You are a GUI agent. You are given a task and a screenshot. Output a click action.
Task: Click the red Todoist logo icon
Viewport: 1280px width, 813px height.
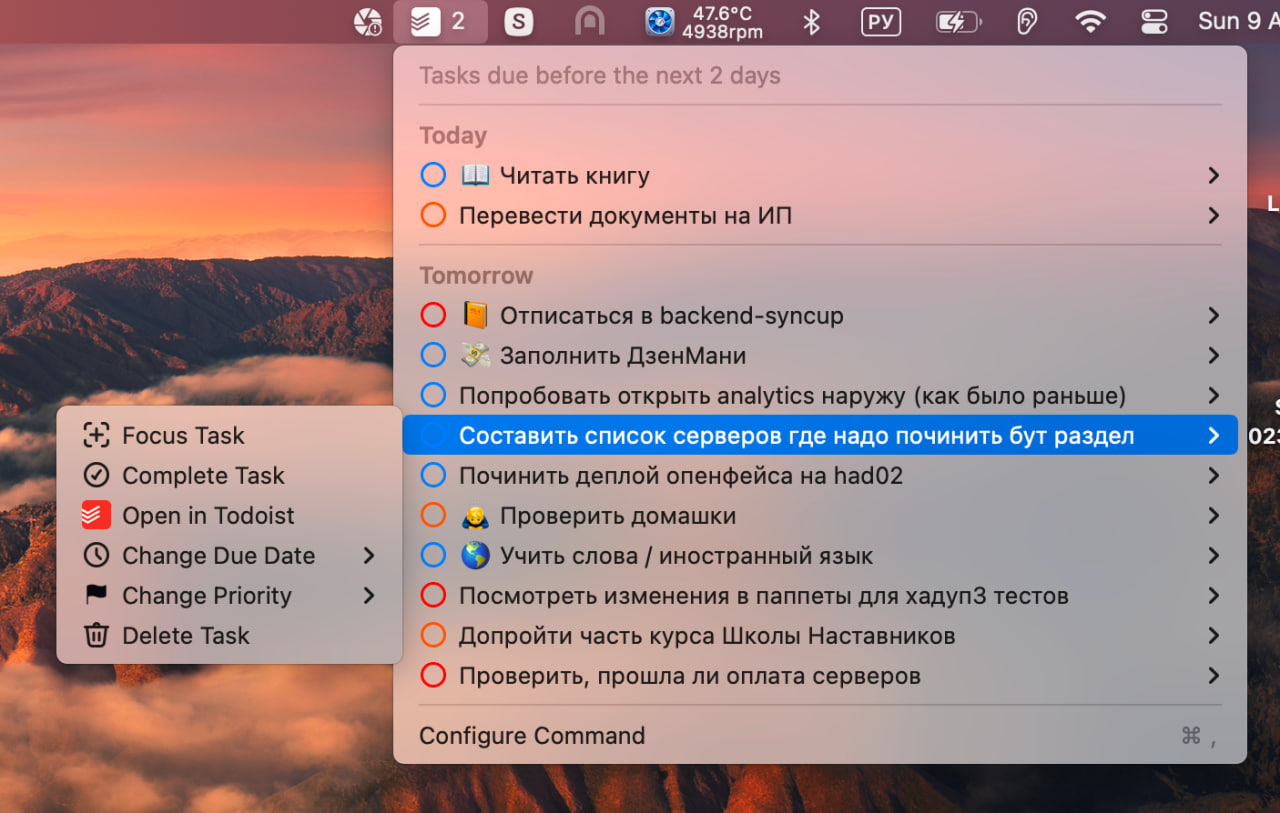(96, 516)
